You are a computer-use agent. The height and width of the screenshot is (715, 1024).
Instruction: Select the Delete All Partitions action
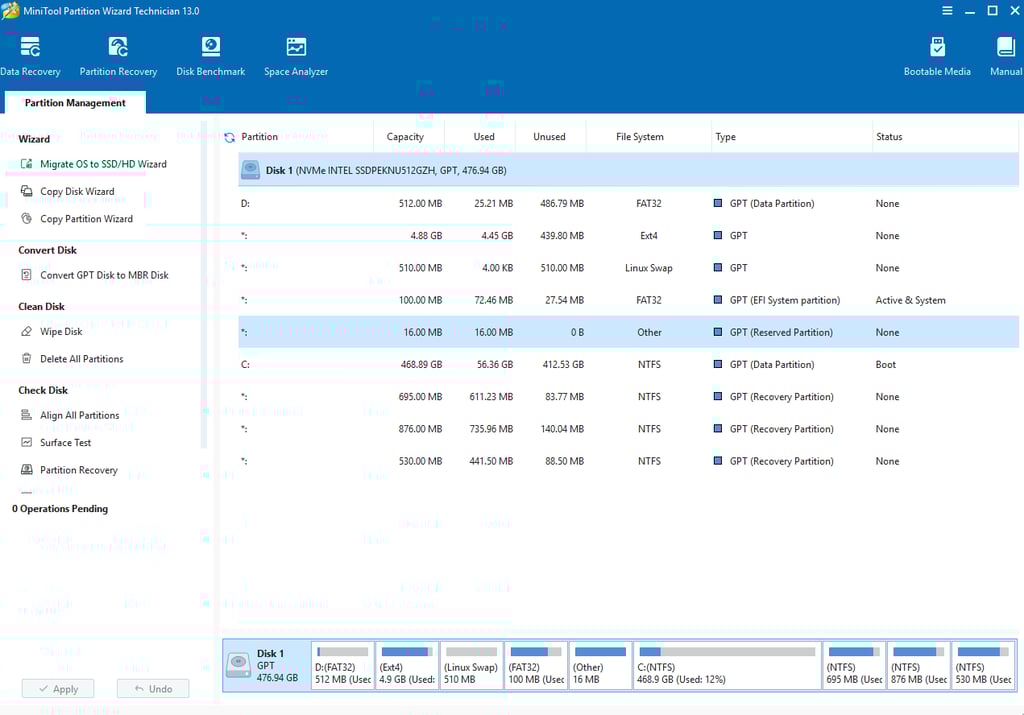(x=82, y=358)
